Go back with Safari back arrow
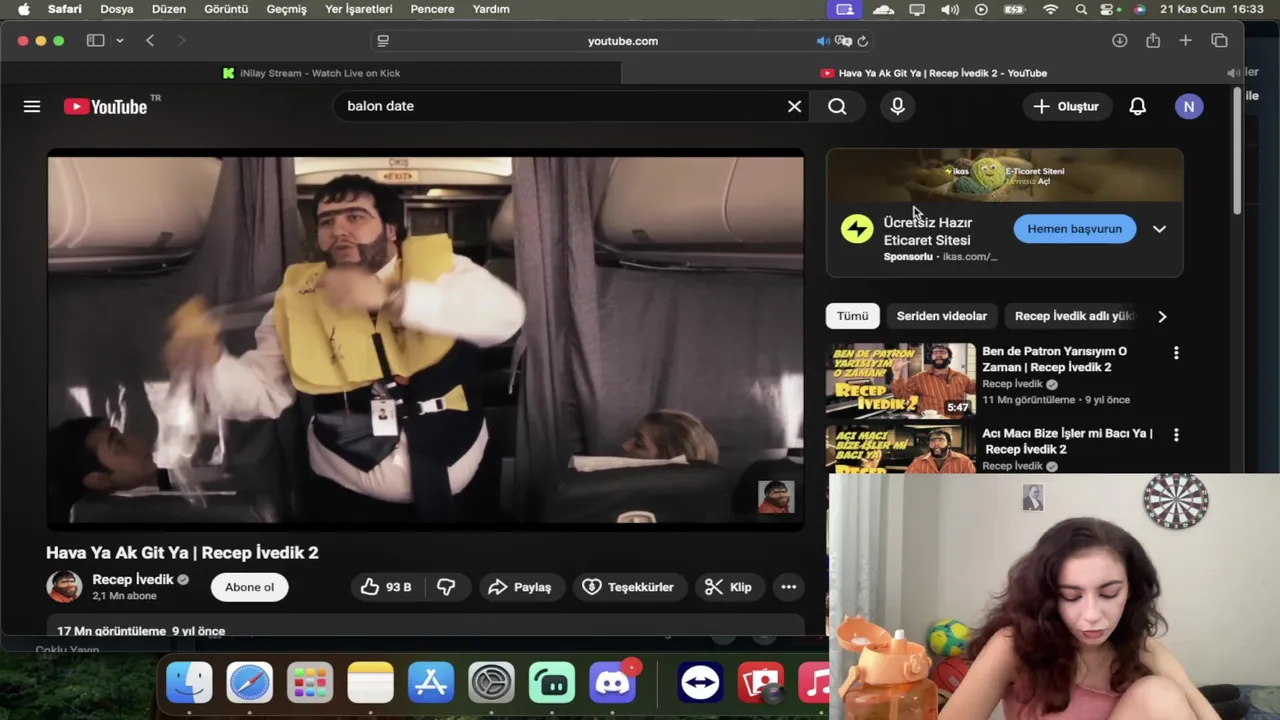Viewport: 1280px width, 720px height. click(150, 41)
